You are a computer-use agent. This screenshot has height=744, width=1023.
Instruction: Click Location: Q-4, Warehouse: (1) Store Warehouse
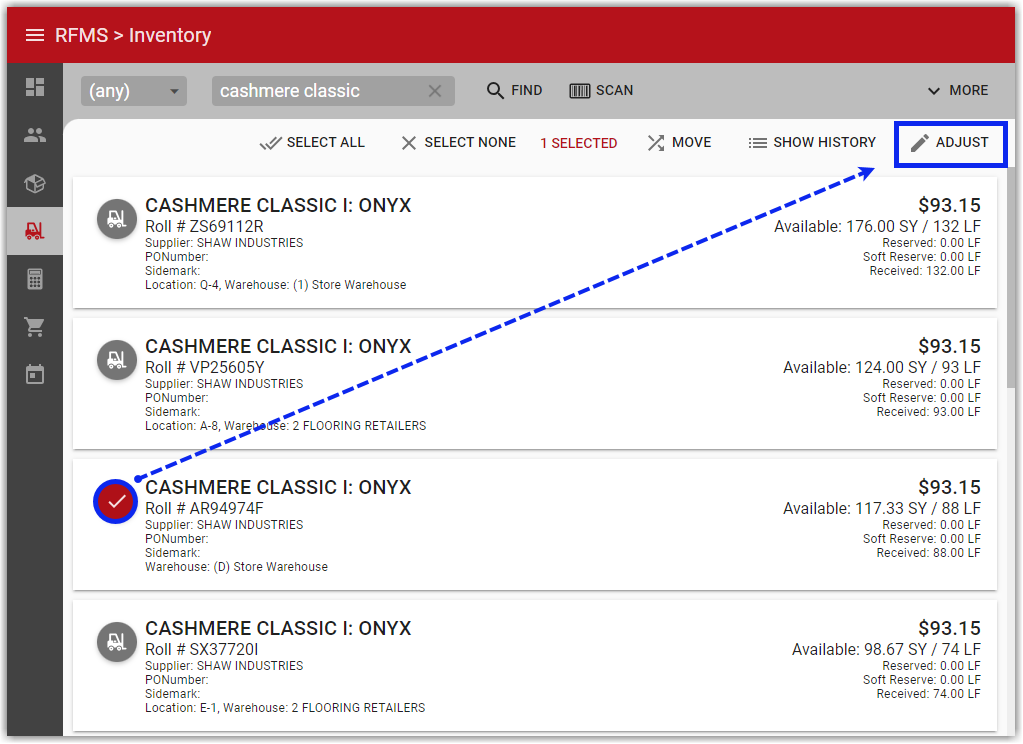(x=275, y=285)
